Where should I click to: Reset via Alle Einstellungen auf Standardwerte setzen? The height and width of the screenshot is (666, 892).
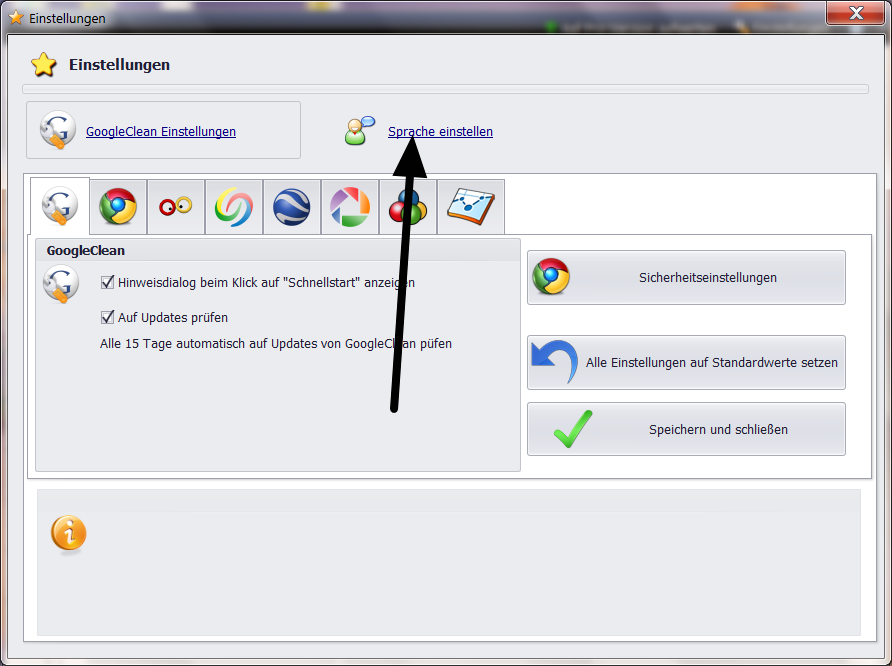(x=686, y=362)
